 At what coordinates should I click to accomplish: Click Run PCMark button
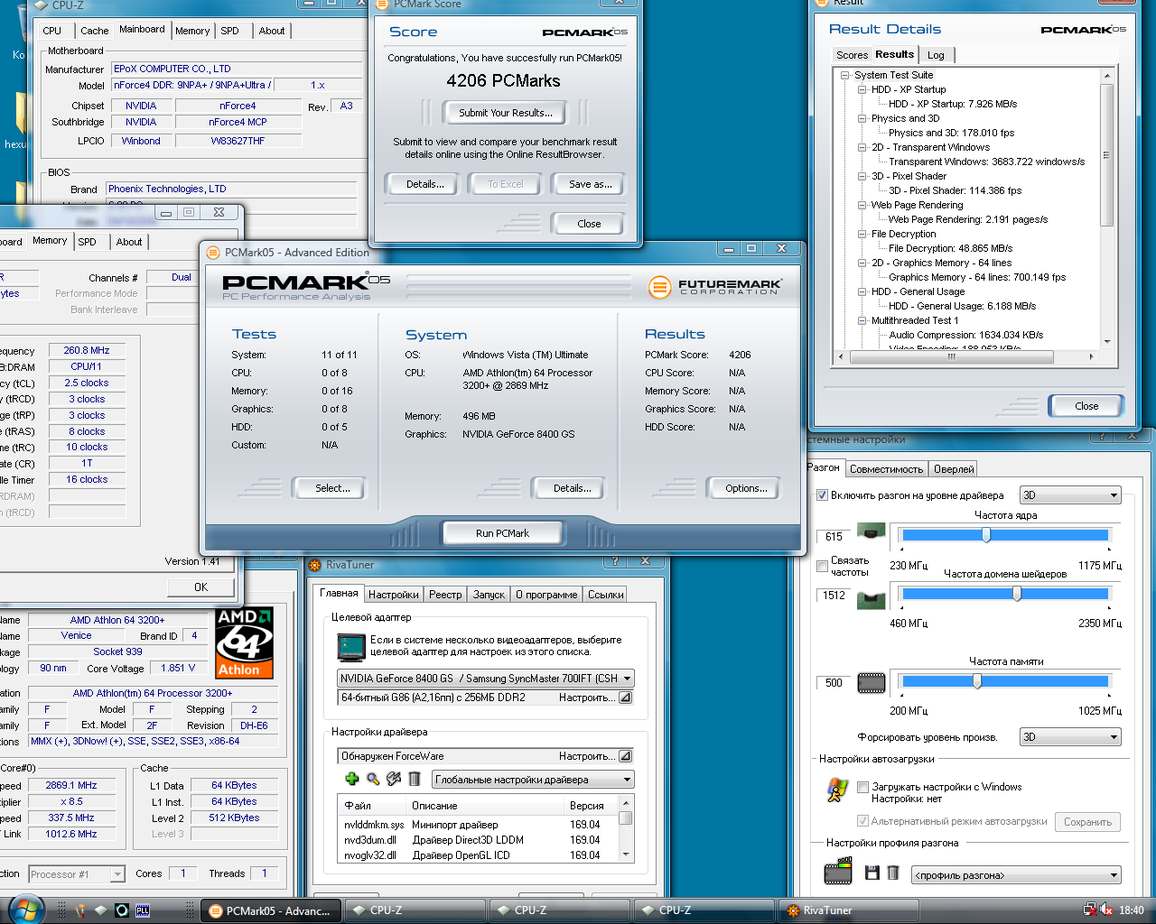503,533
